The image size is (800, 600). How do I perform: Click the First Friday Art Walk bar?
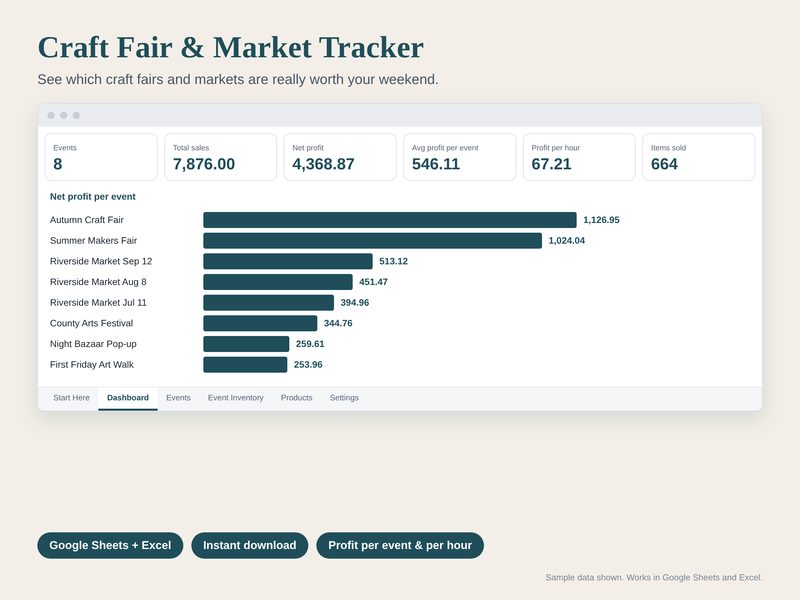245,365
